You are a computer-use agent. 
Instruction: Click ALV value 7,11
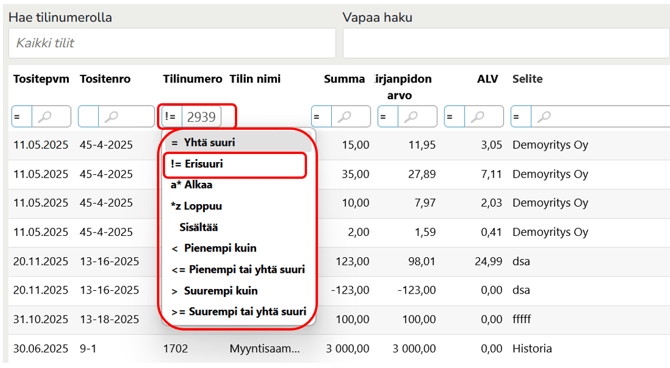(491, 174)
